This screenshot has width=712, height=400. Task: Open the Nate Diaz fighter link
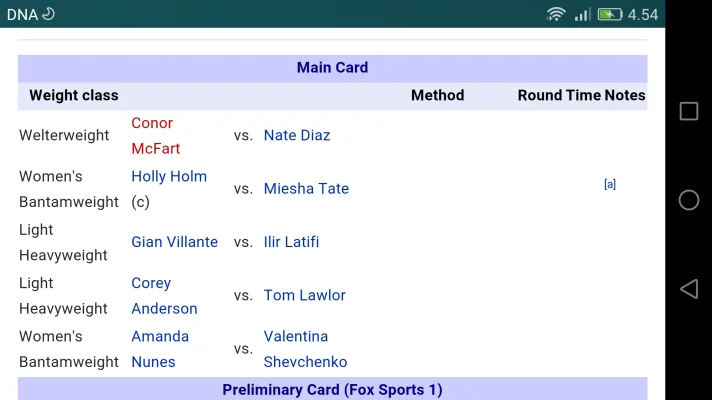click(x=297, y=135)
